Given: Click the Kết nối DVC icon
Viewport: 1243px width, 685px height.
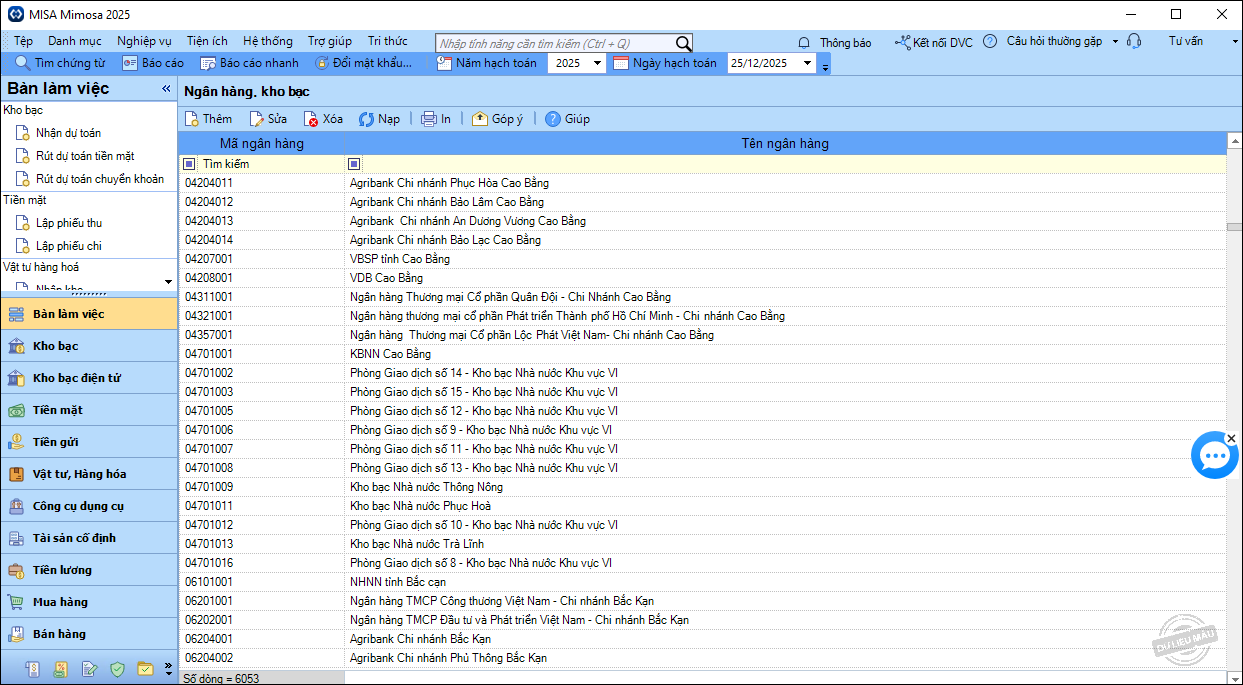Looking at the screenshot, I should click(x=903, y=42).
